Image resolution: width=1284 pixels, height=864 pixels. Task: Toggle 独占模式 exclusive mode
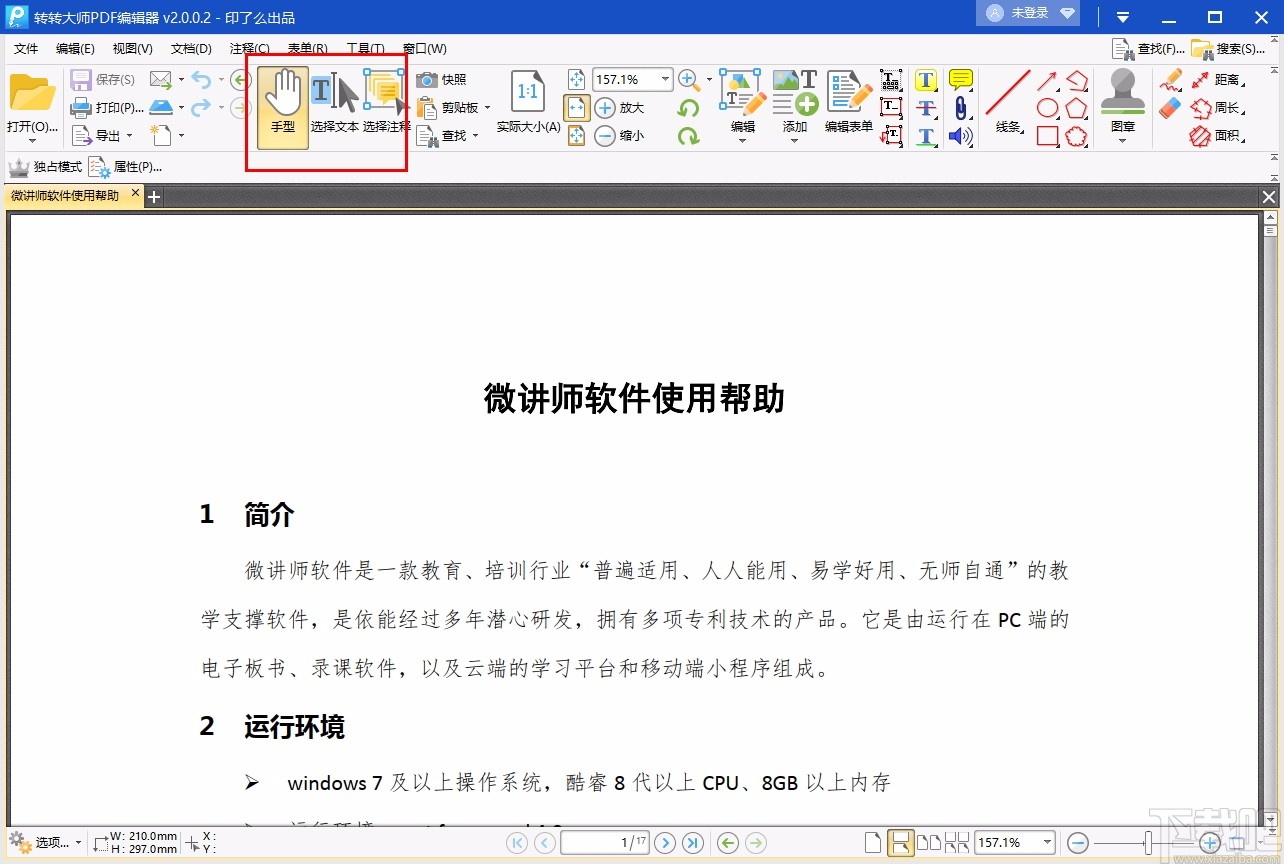(x=47, y=166)
